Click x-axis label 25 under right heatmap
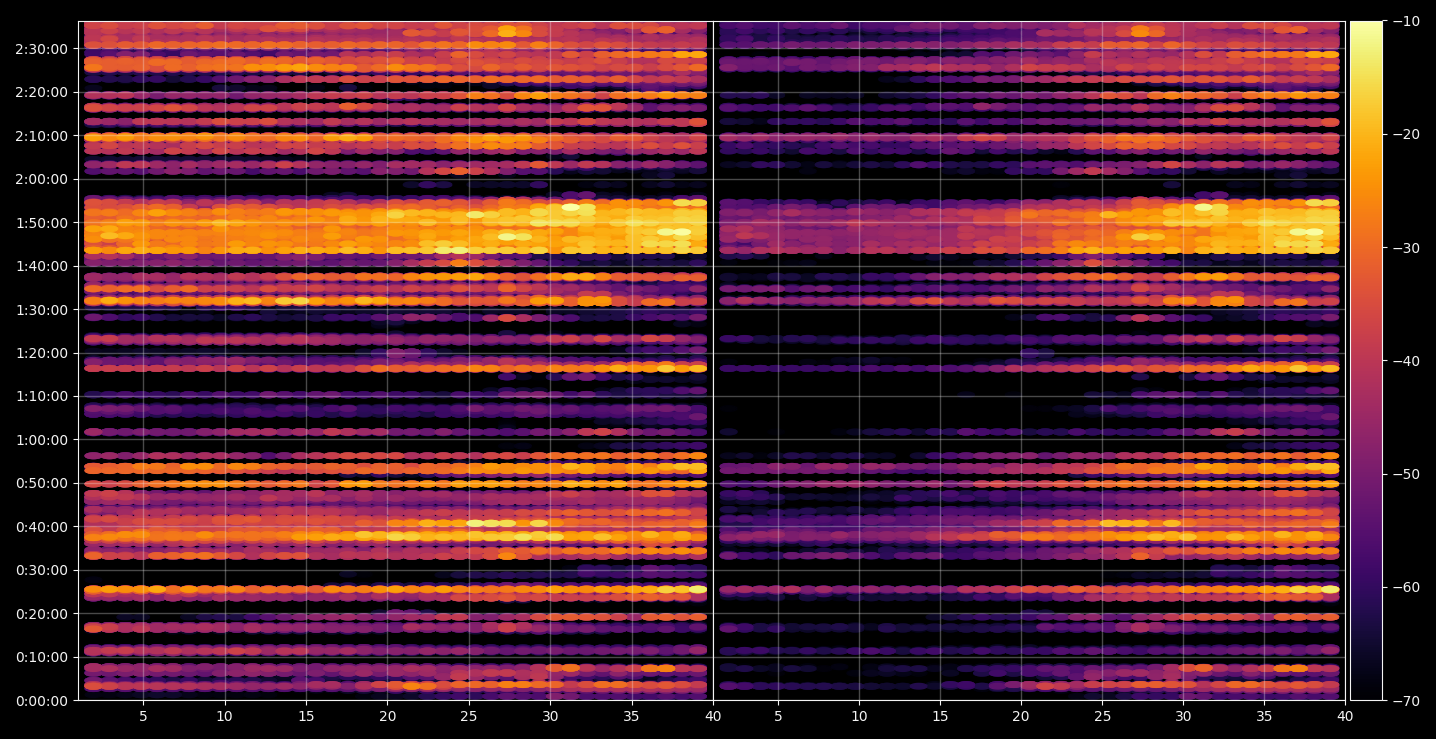The image size is (1436, 739). click(1102, 716)
